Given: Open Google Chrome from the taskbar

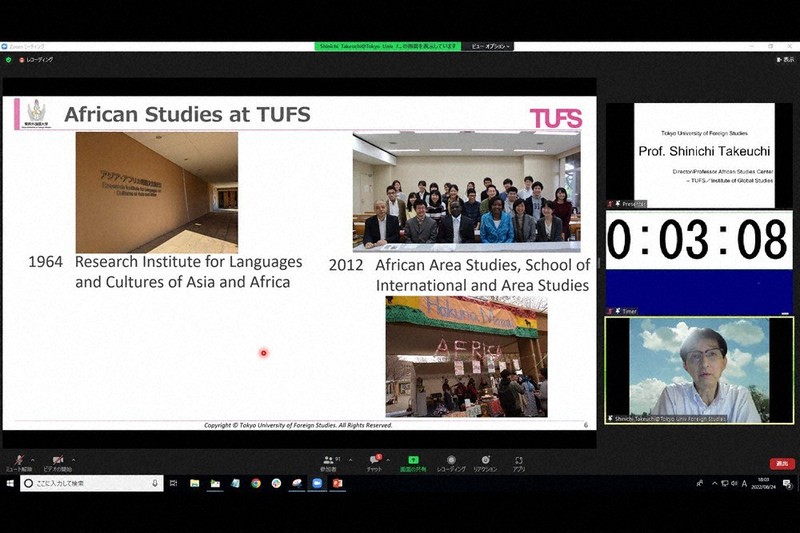Looking at the screenshot, I should tap(256, 483).
